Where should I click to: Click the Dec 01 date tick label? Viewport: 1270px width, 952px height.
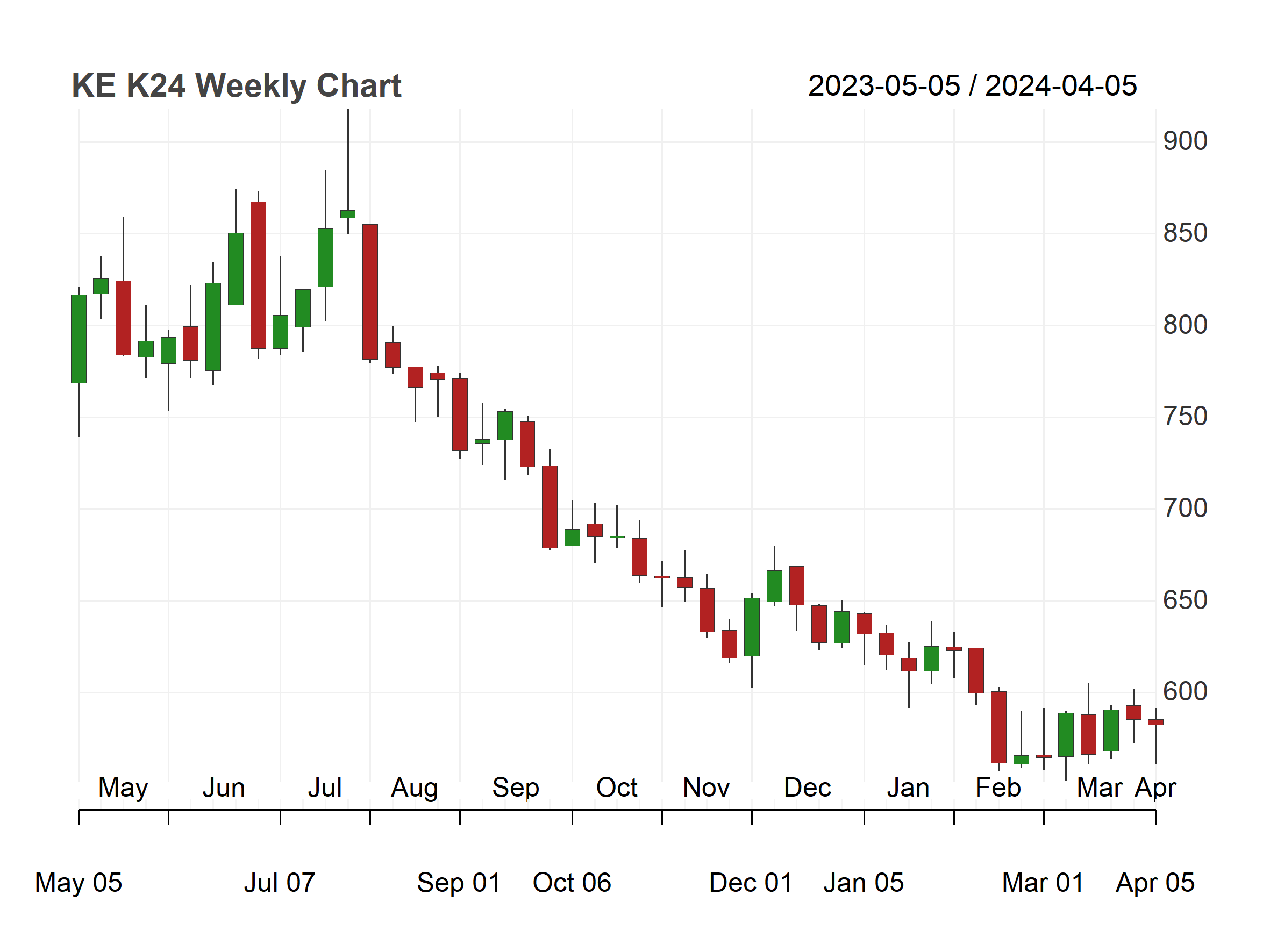[x=751, y=883]
